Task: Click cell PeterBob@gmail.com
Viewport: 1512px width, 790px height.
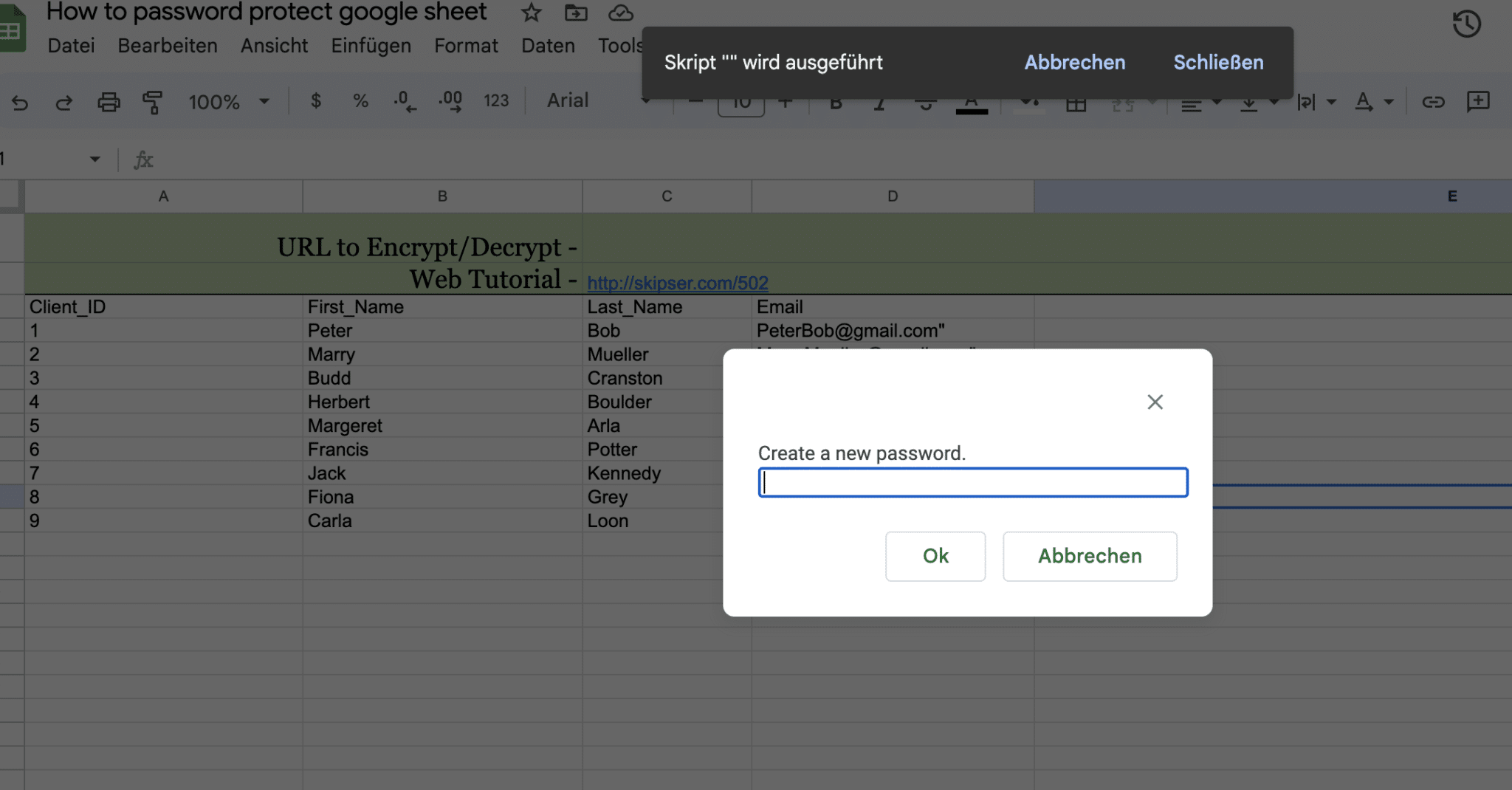Action: pos(893,331)
